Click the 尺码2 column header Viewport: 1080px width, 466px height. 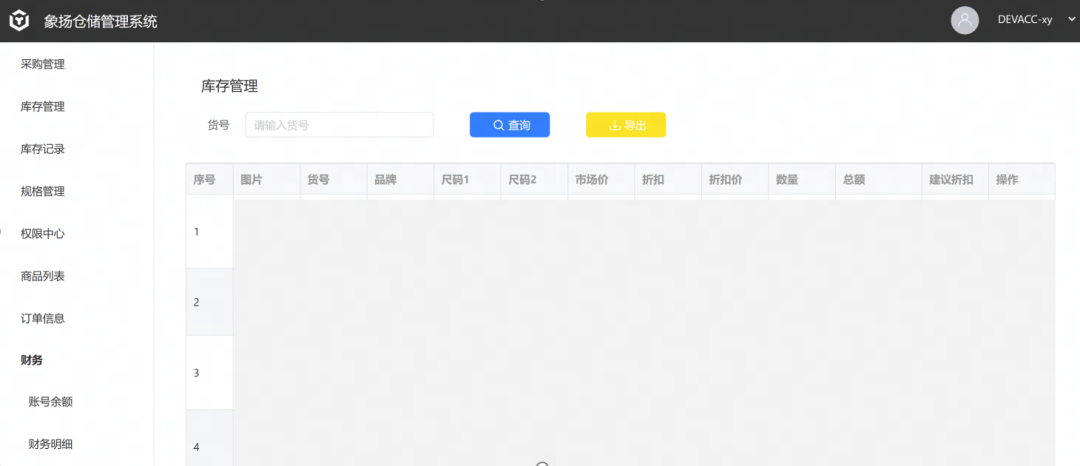coord(534,180)
